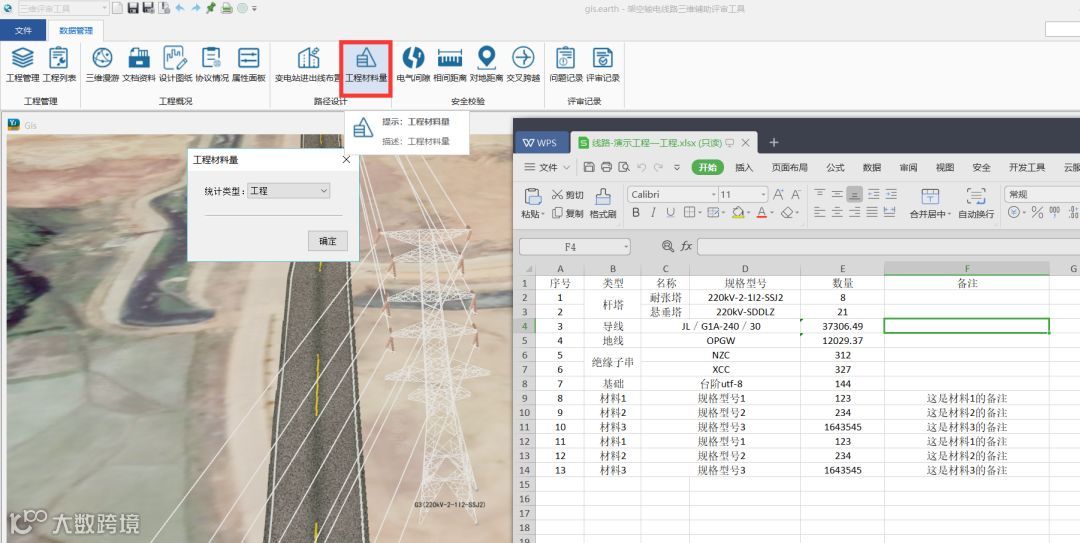Open a new WPS tab with plus

[773, 143]
